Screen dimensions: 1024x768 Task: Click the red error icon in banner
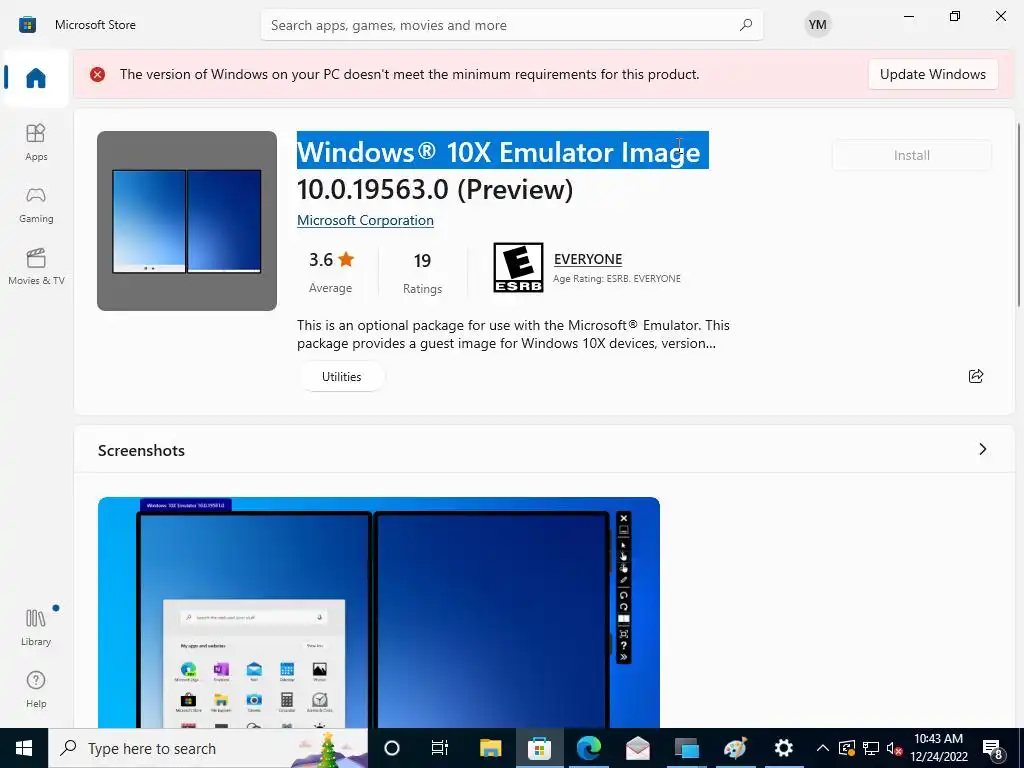97,74
